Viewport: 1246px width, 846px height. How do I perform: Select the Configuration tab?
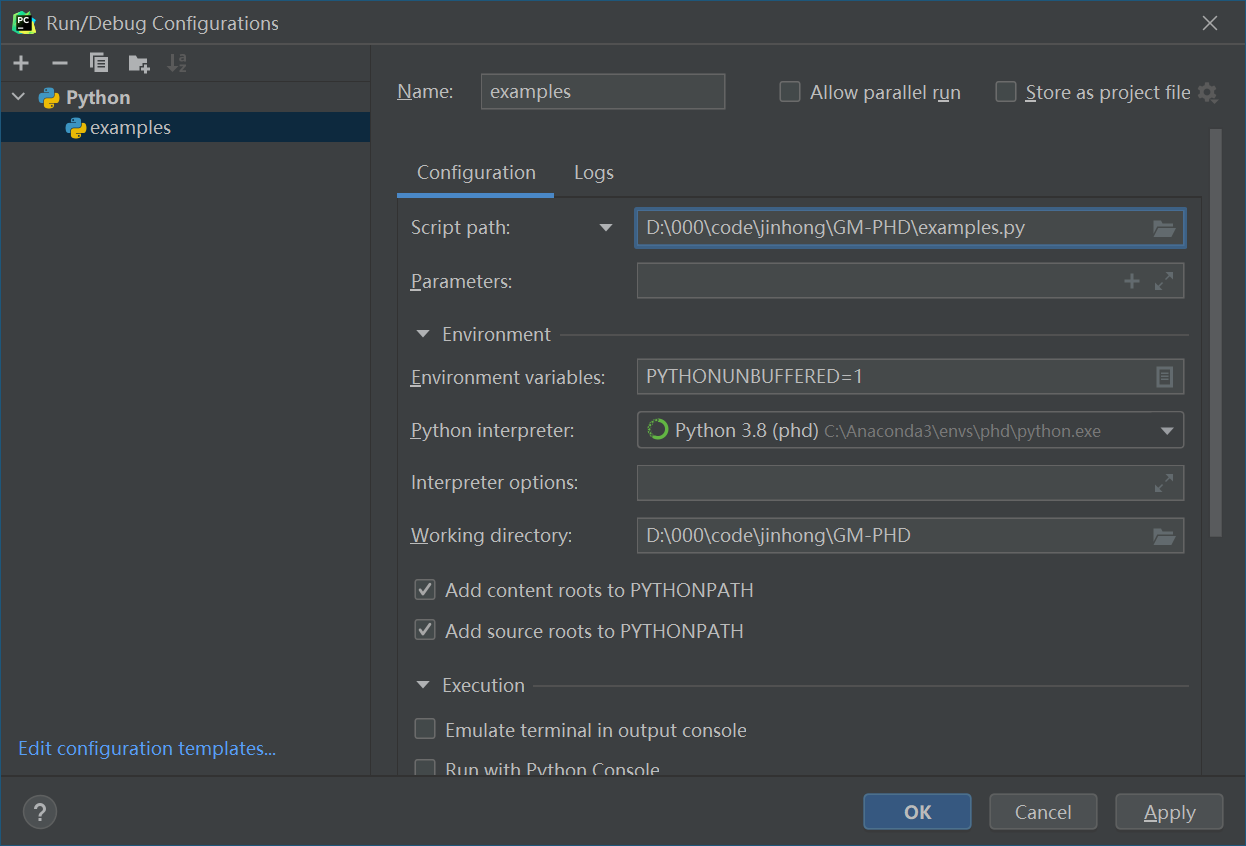(x=475, y=172)
